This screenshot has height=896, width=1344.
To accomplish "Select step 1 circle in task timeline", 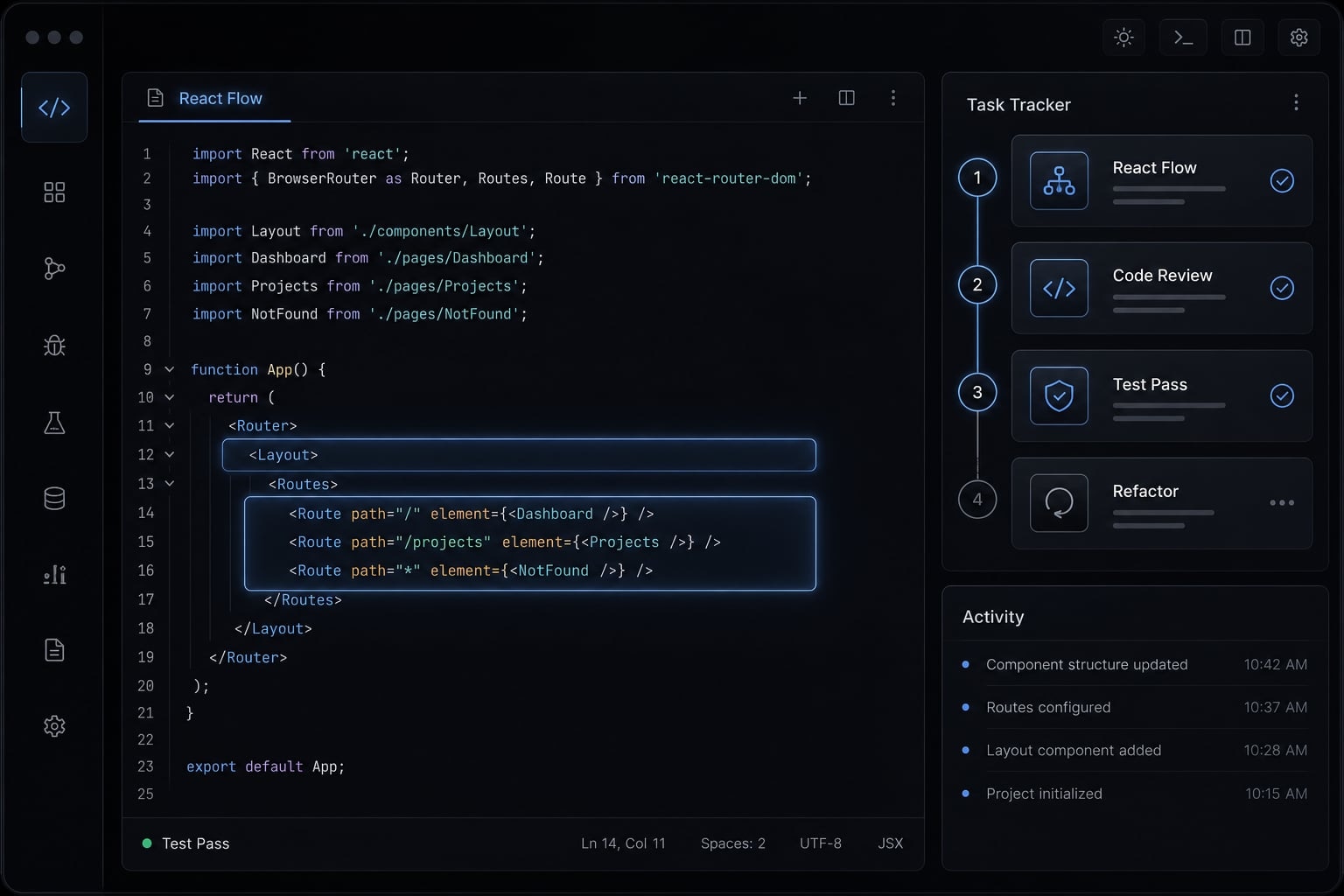I will (x=977, y=178).
